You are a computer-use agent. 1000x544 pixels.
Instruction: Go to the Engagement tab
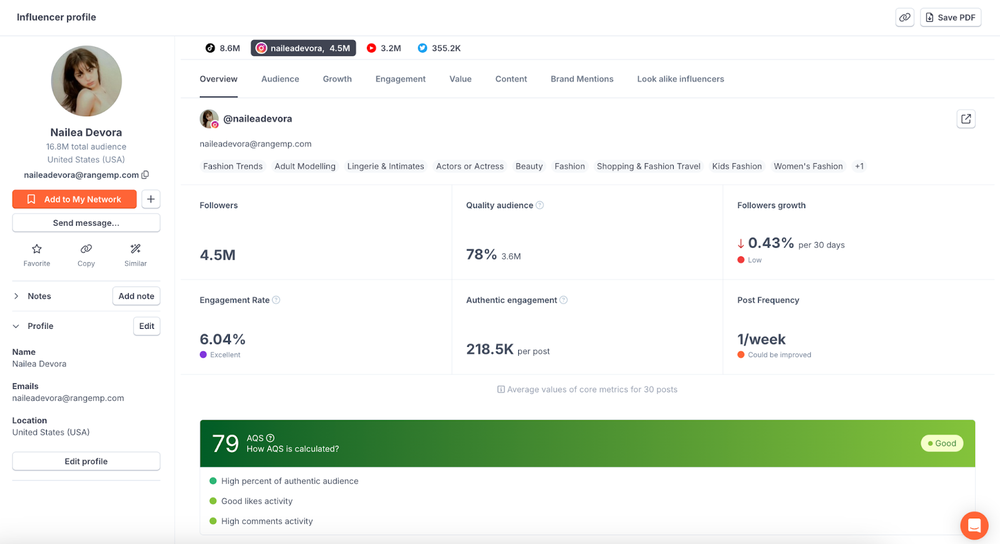(401, 79)
